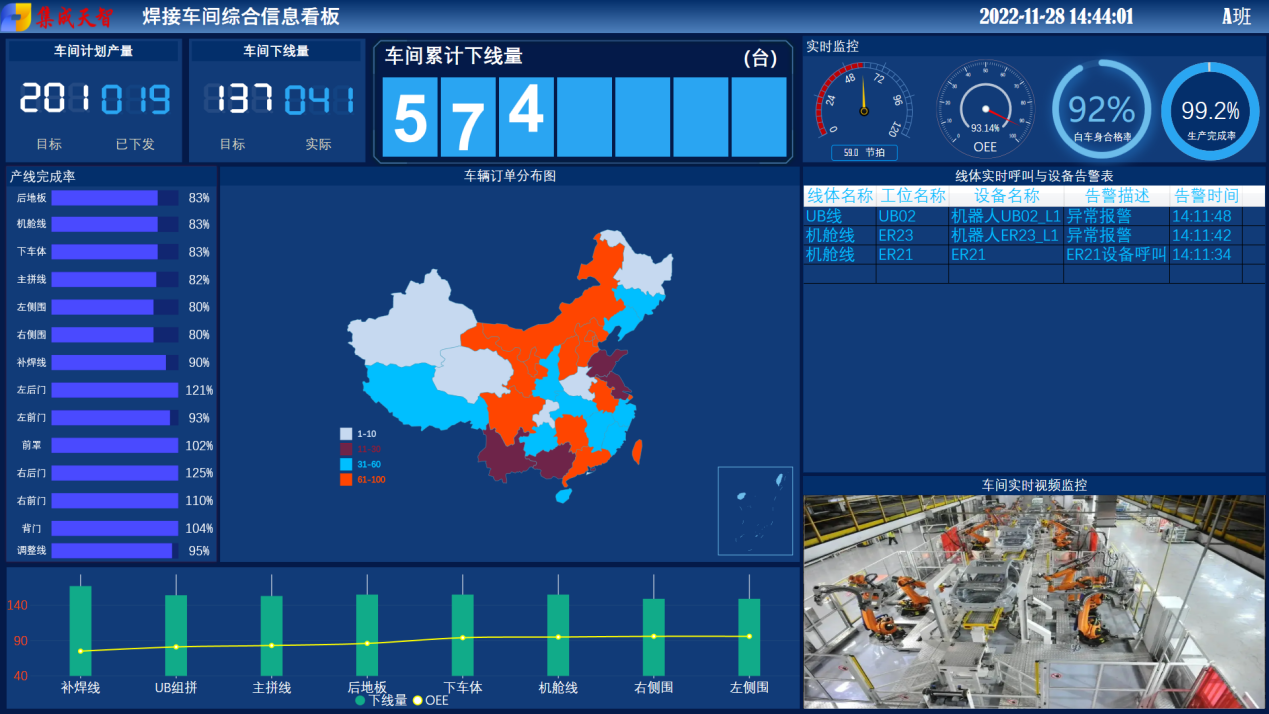This screenshot has height=714, width=1269.
Task: Open the workshop live video feed
Action: tap(1034, 602)
